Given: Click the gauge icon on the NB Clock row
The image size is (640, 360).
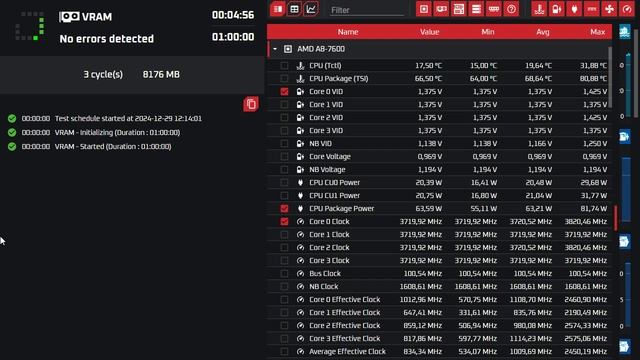Looking at the screenshot, I should pos(300,287).
